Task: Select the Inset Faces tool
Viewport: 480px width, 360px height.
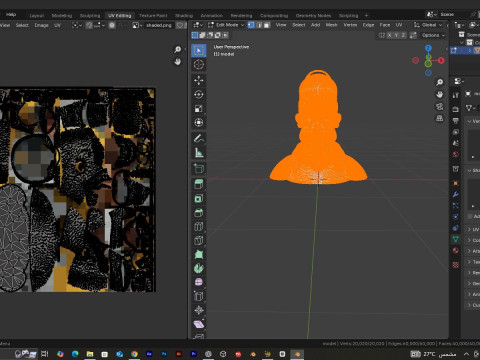Action: pos(199,198)
